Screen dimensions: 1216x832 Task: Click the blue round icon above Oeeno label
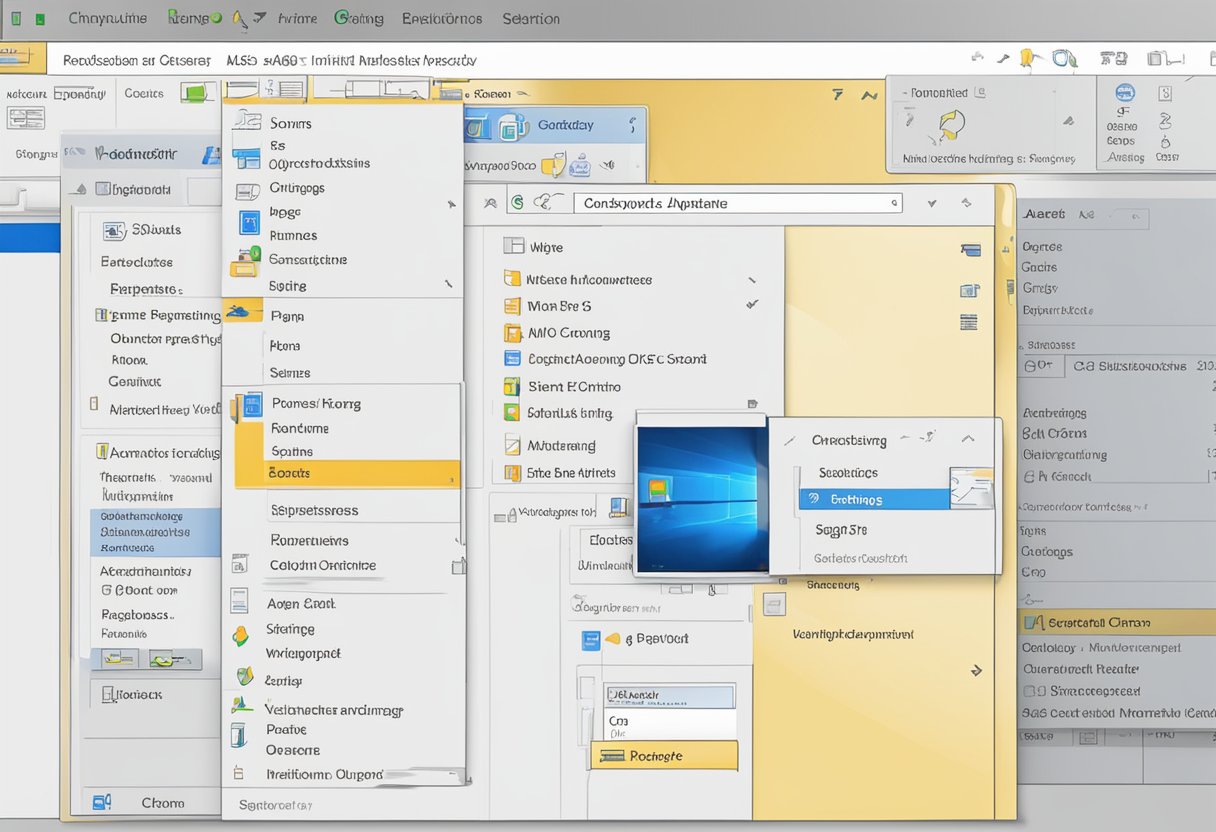(1125, 93)
